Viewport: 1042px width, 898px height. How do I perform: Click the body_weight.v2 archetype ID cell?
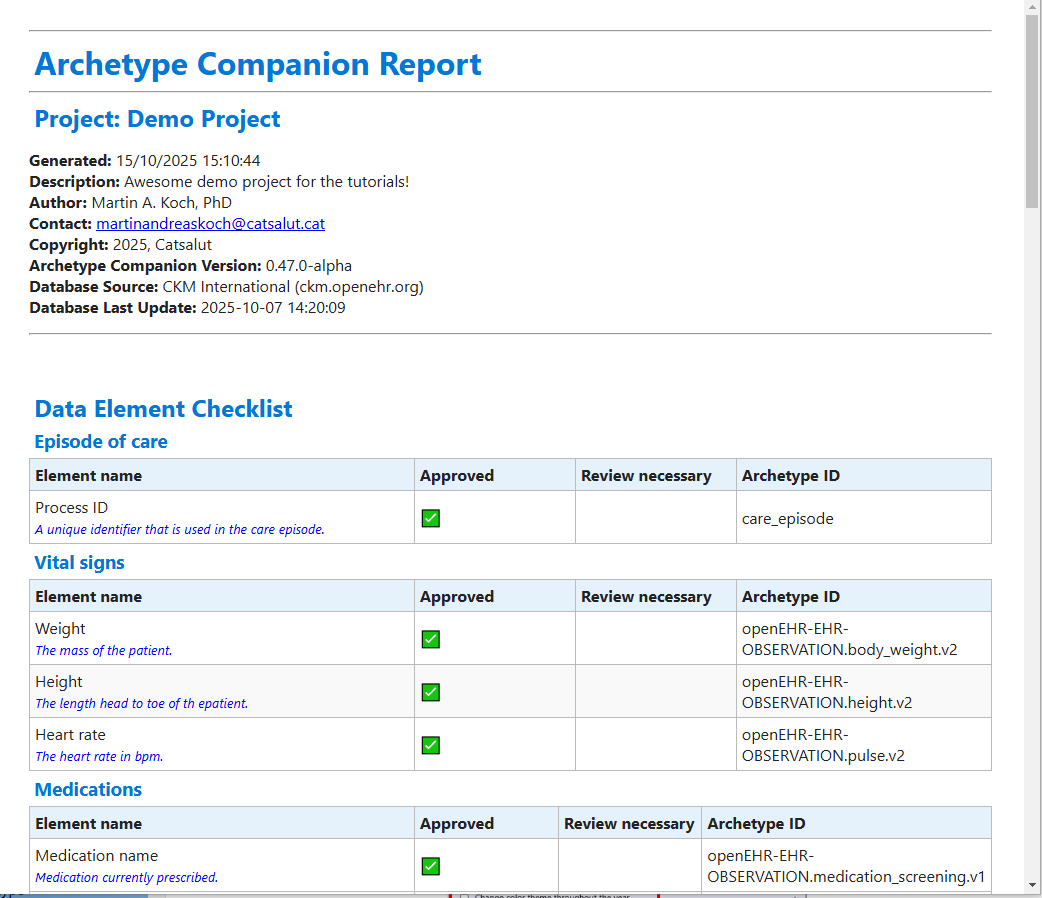tap(849, 639)
